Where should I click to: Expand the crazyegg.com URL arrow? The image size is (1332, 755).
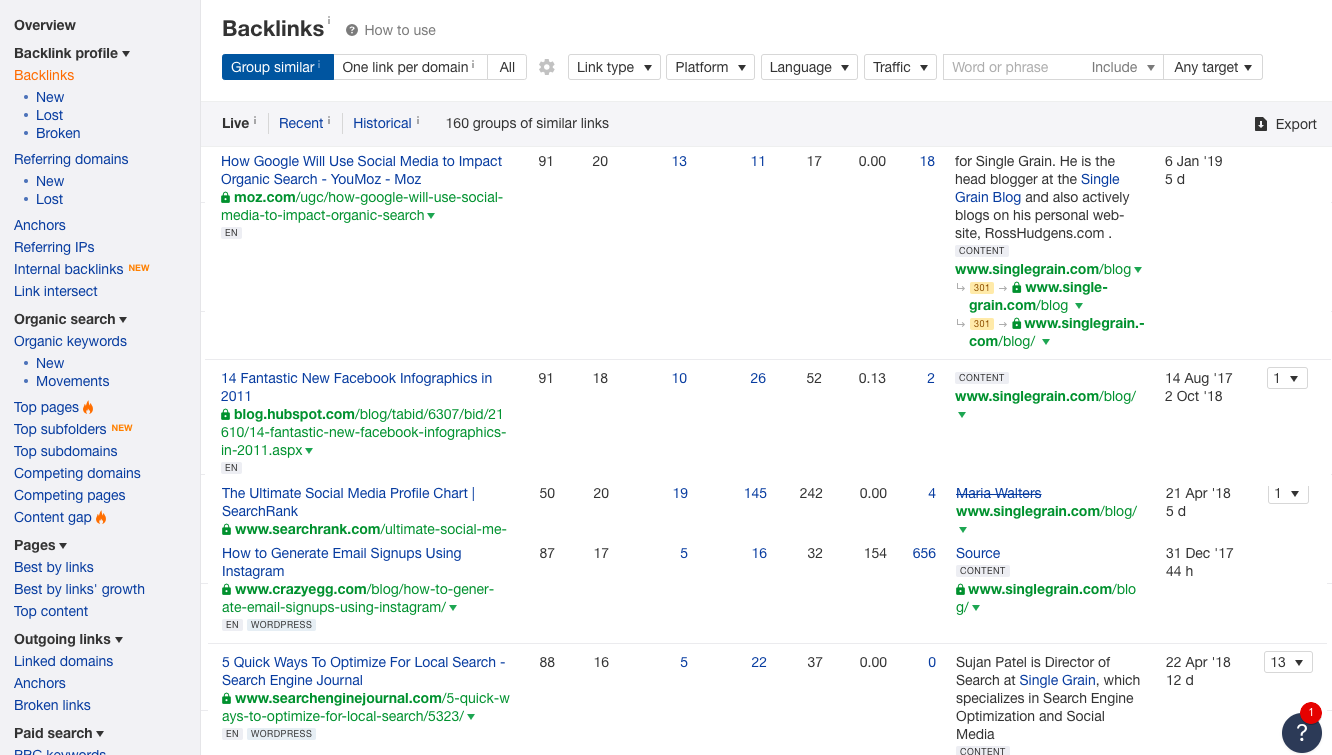coord(453,608)
